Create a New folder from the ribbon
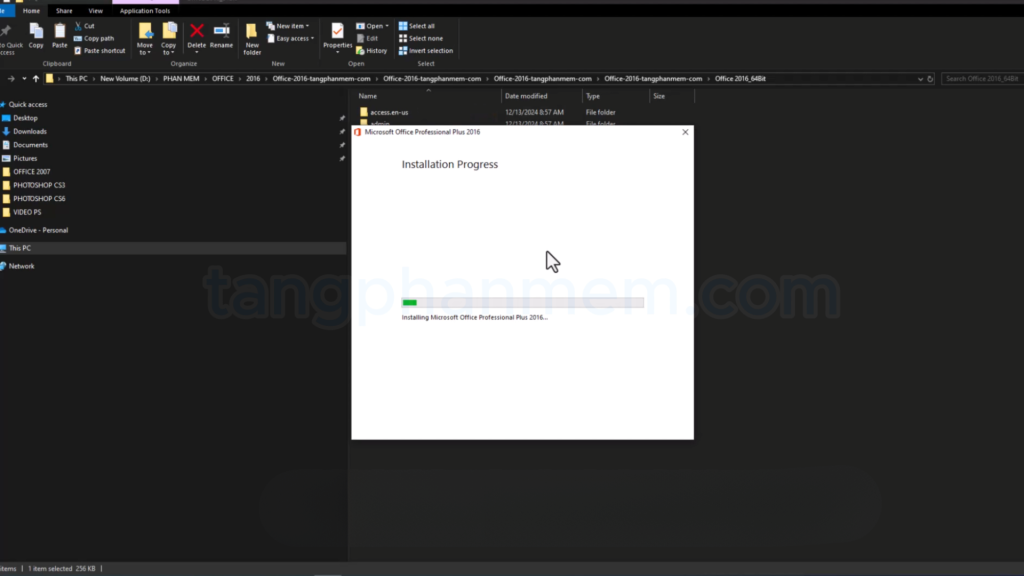This screenshot has height=576, width=1024. pyautogui.click(x=252, y=39)
